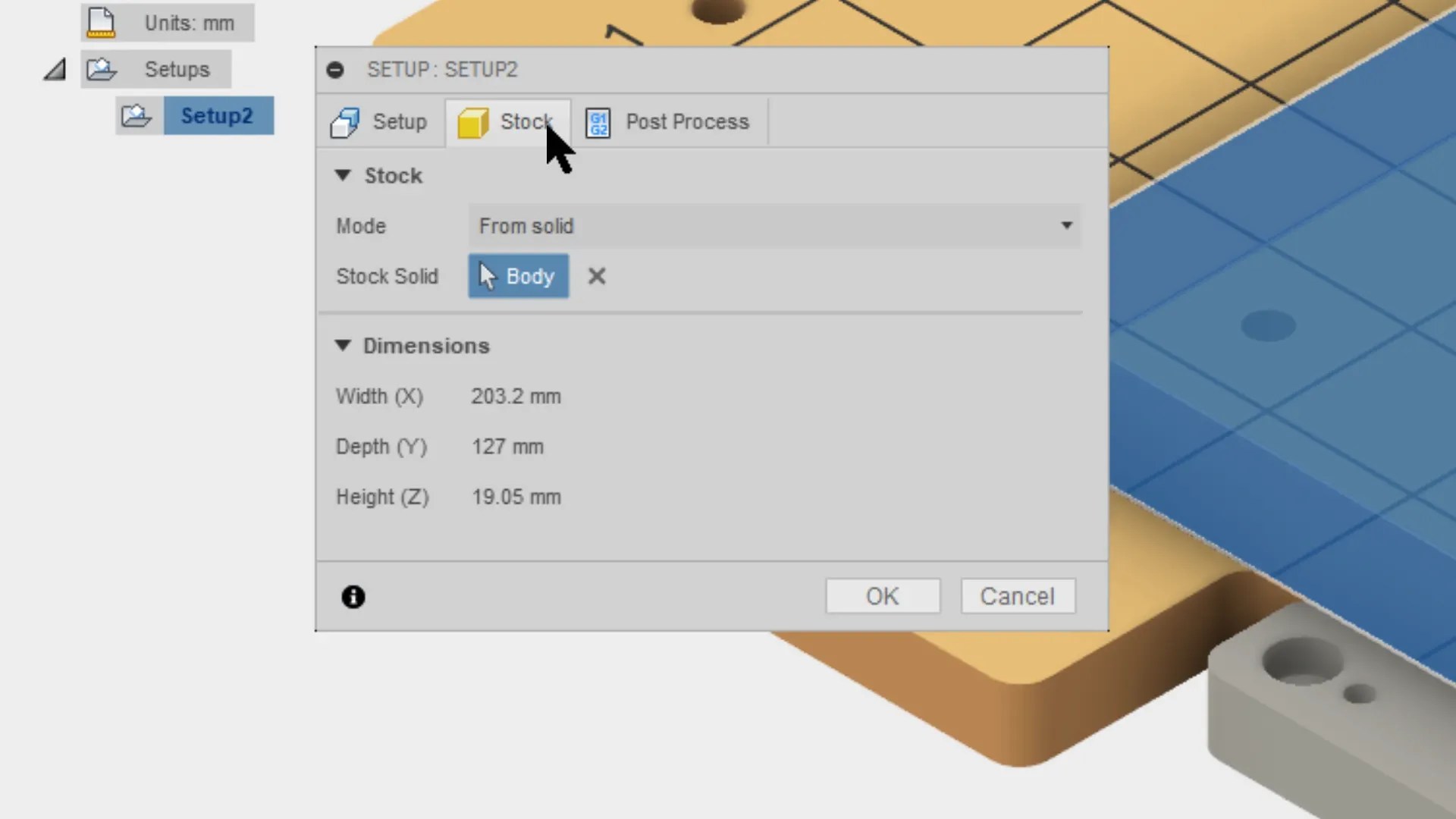Click the Units document icon in the browser
The image size is (1456, 819).
[x=100, y=23]
